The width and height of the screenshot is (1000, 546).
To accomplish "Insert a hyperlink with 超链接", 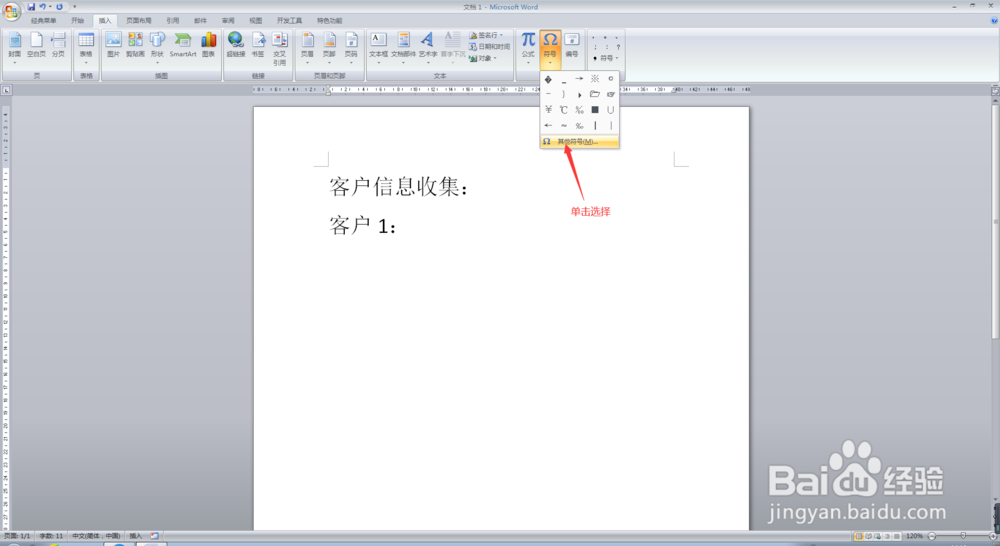I will coord(236,45).
